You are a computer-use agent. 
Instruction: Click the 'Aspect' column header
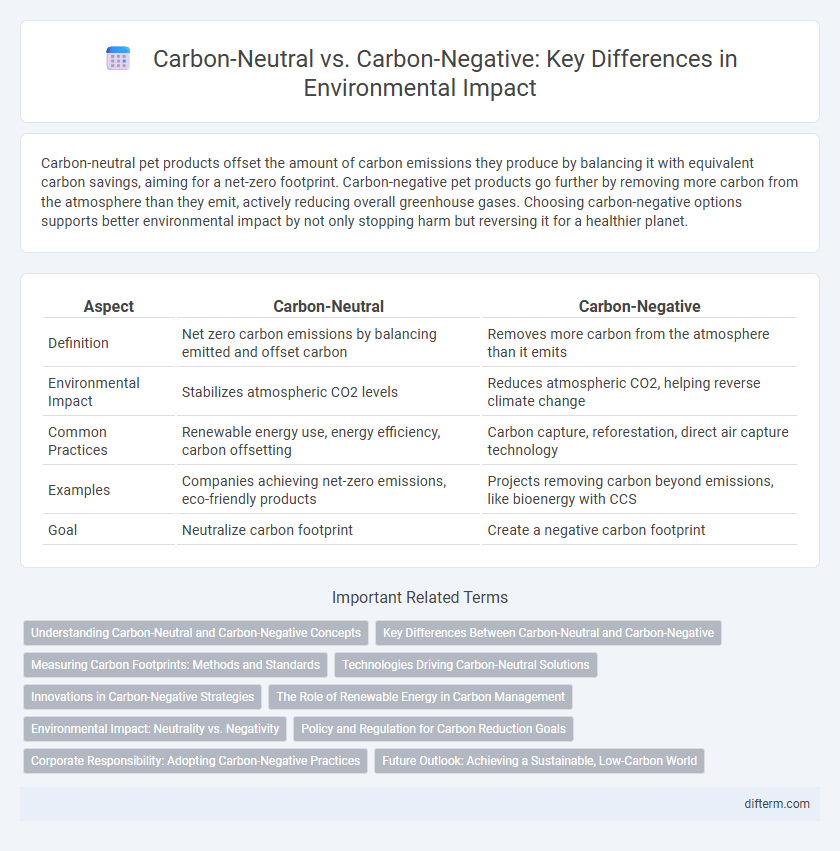pos(109,307)
